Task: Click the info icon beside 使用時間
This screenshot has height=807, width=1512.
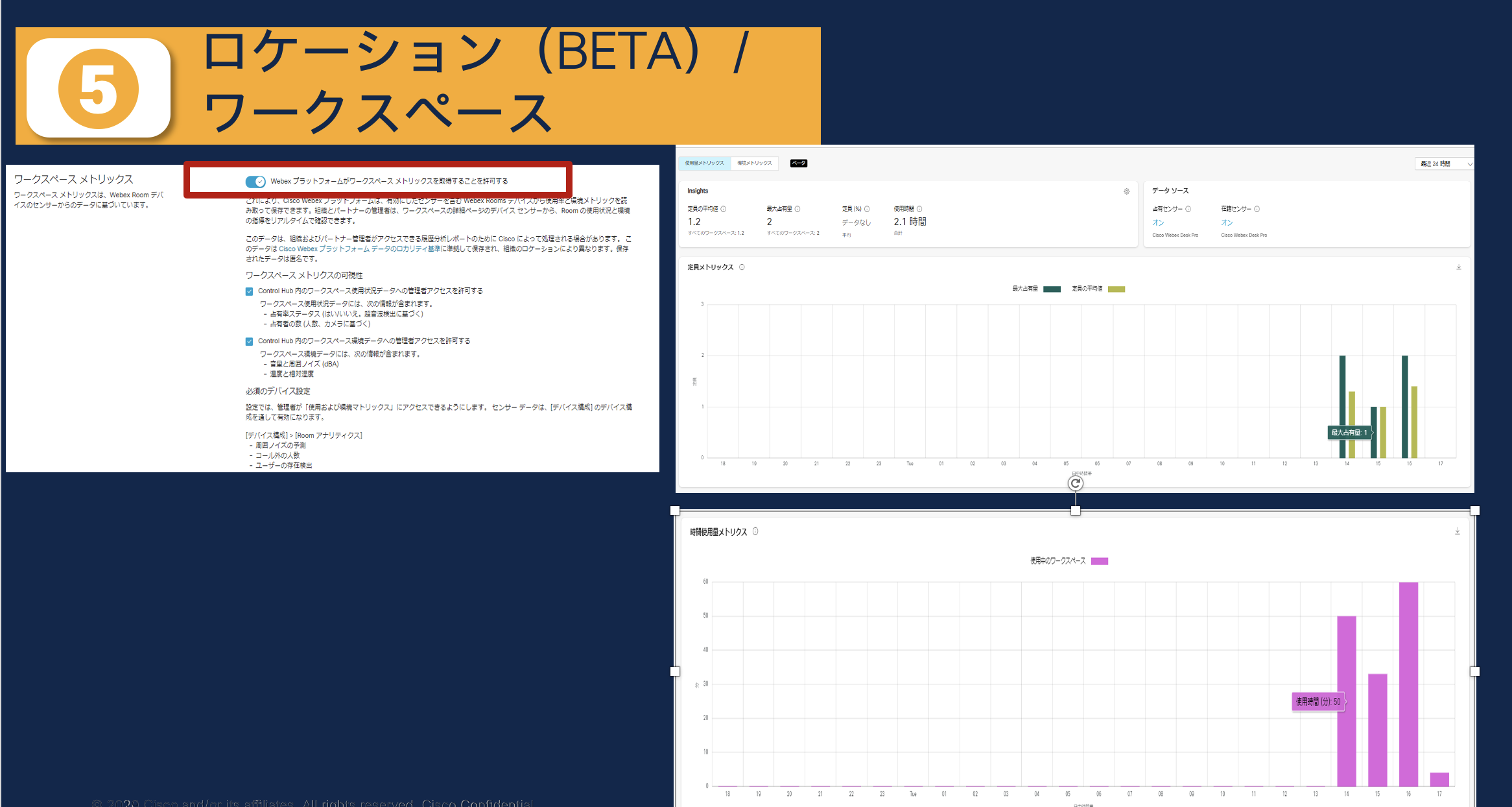Action: [919, 209]
